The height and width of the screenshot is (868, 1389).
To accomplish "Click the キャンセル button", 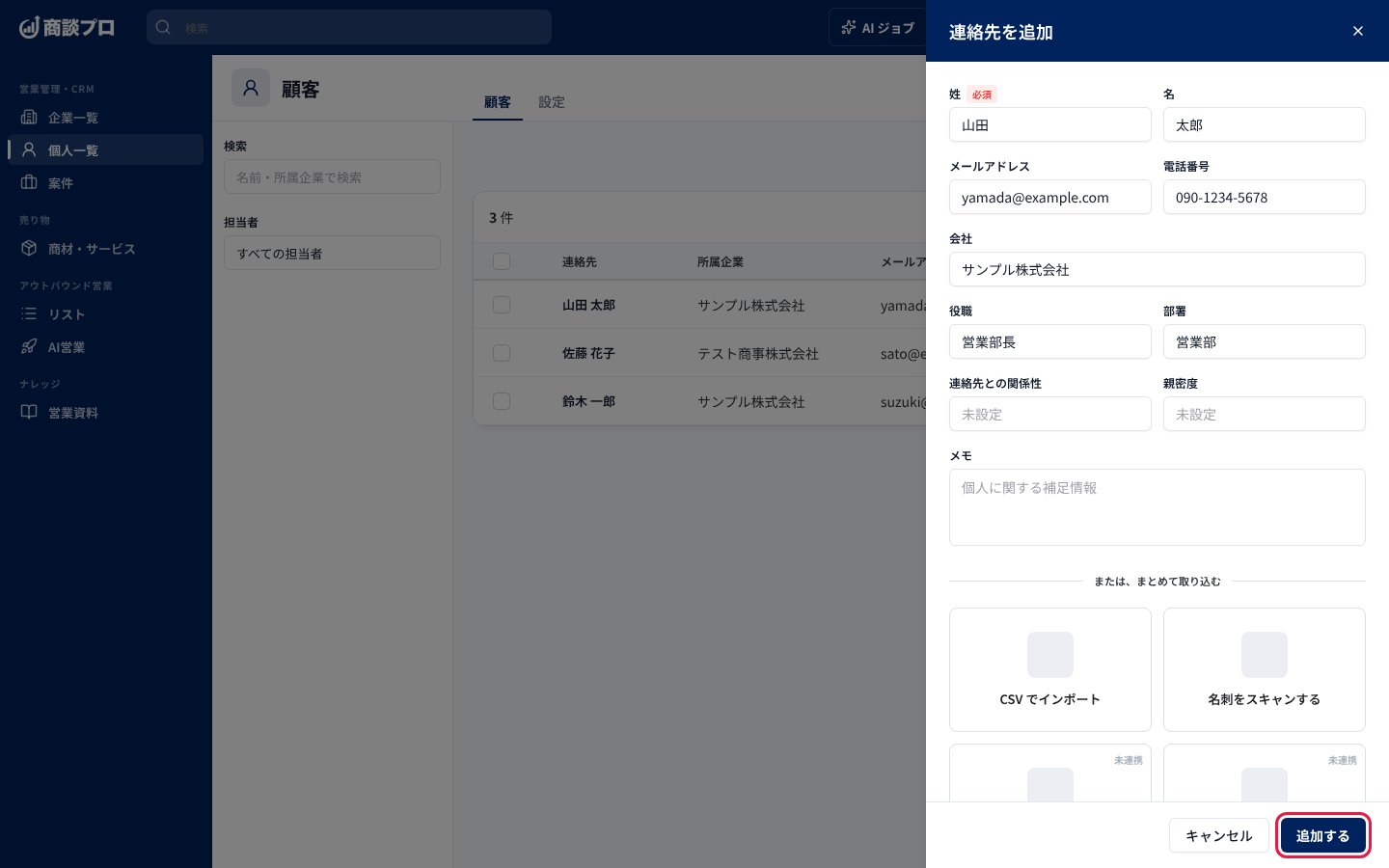I will click(1219, 836).
